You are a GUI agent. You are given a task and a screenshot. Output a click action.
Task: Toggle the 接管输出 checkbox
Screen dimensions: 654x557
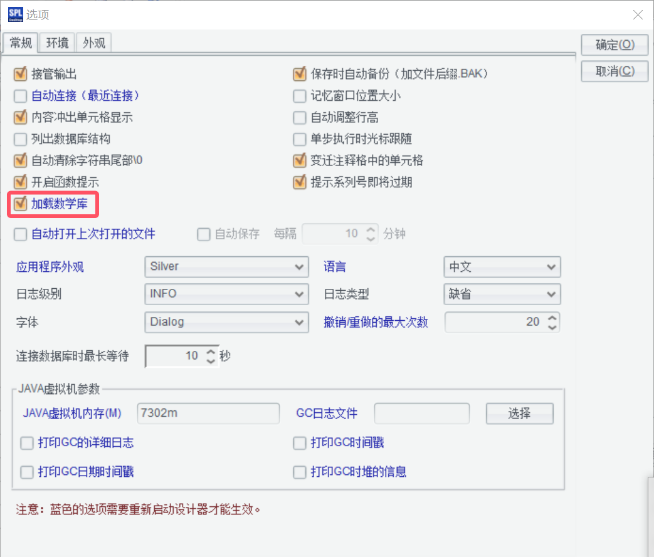pyautogui.click(x=20, y=74)
